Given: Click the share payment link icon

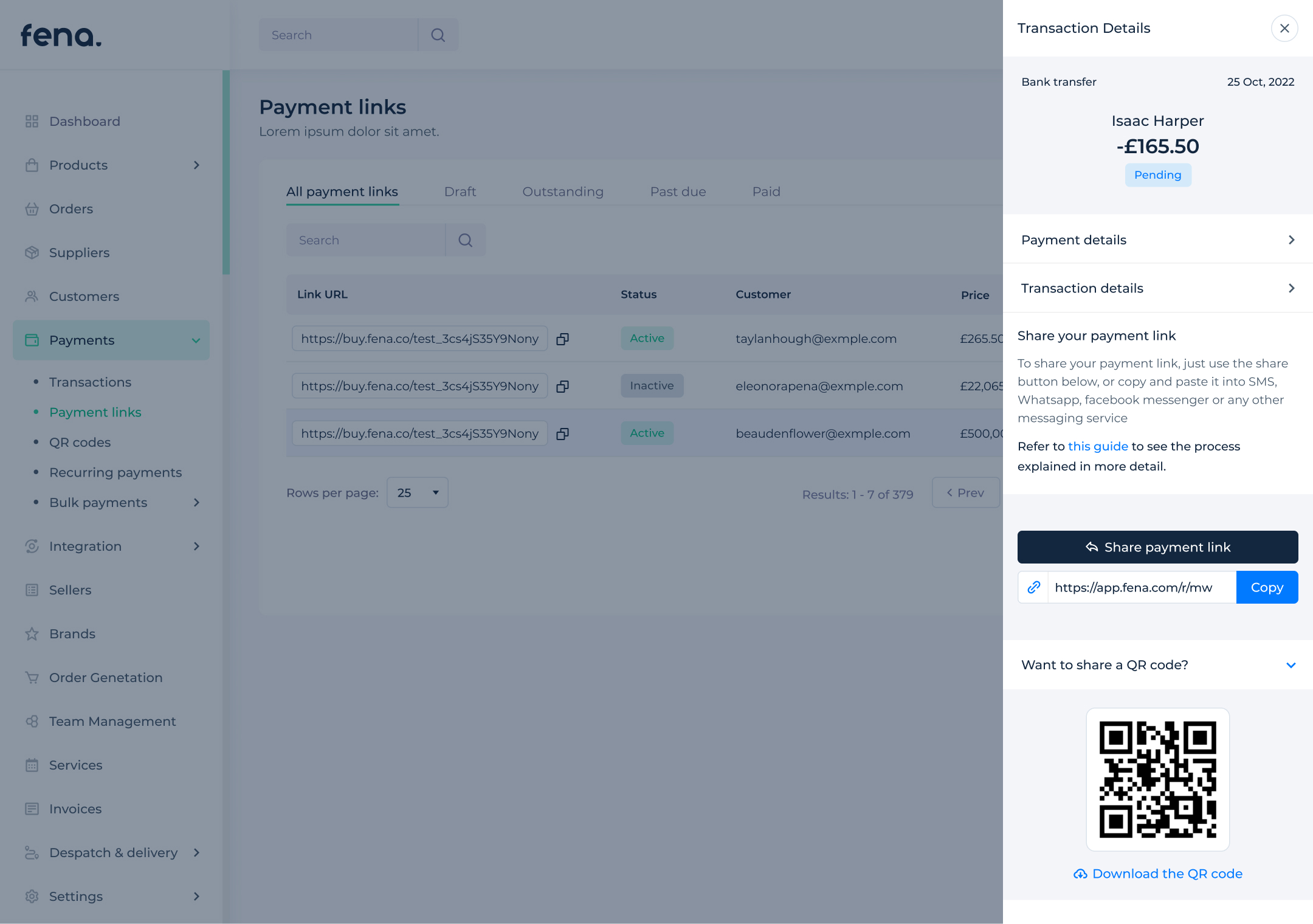Looking at the screenshot, I should [1090, 546].
